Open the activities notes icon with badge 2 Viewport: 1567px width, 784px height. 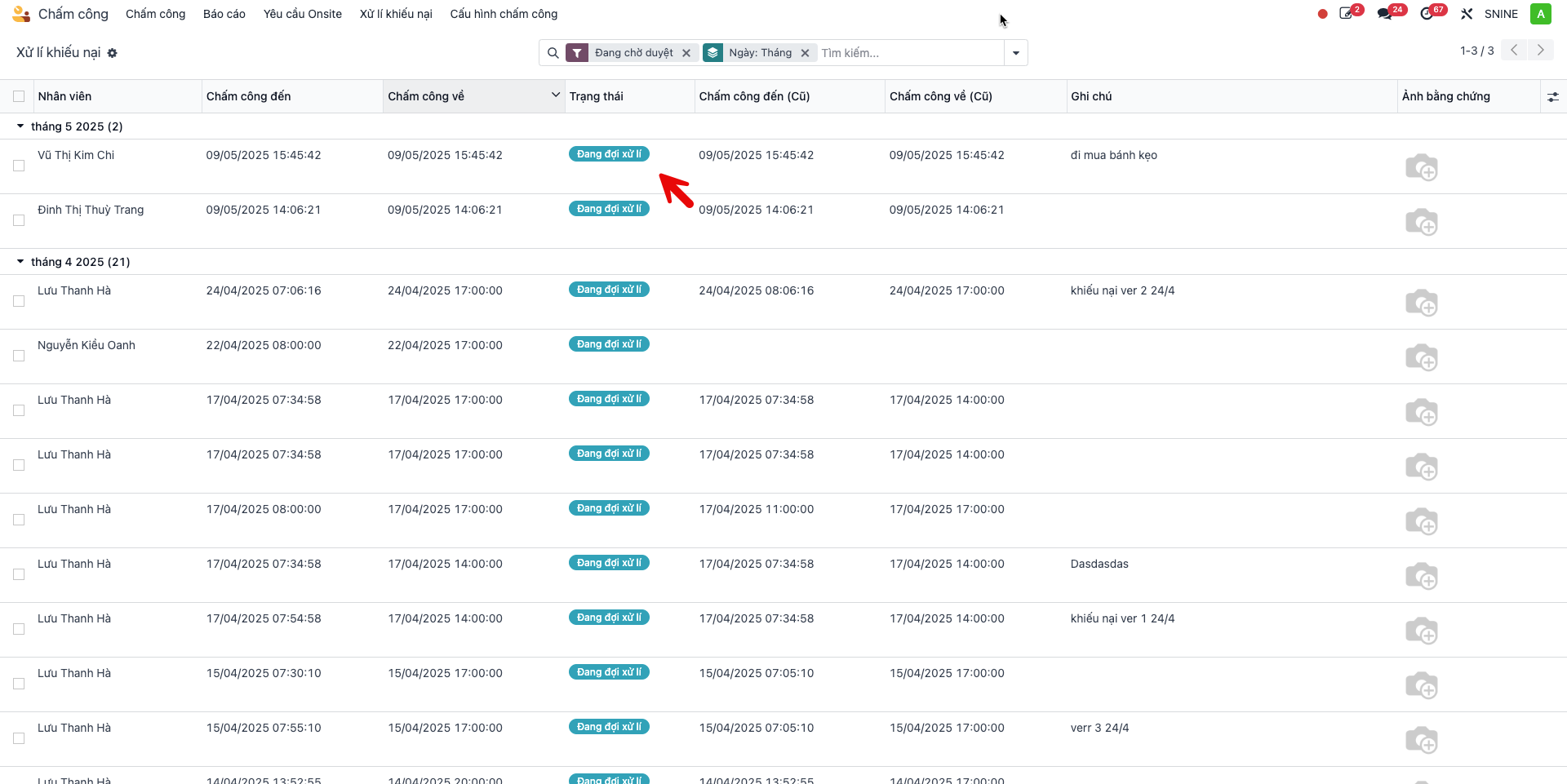tap(1351, 13)
